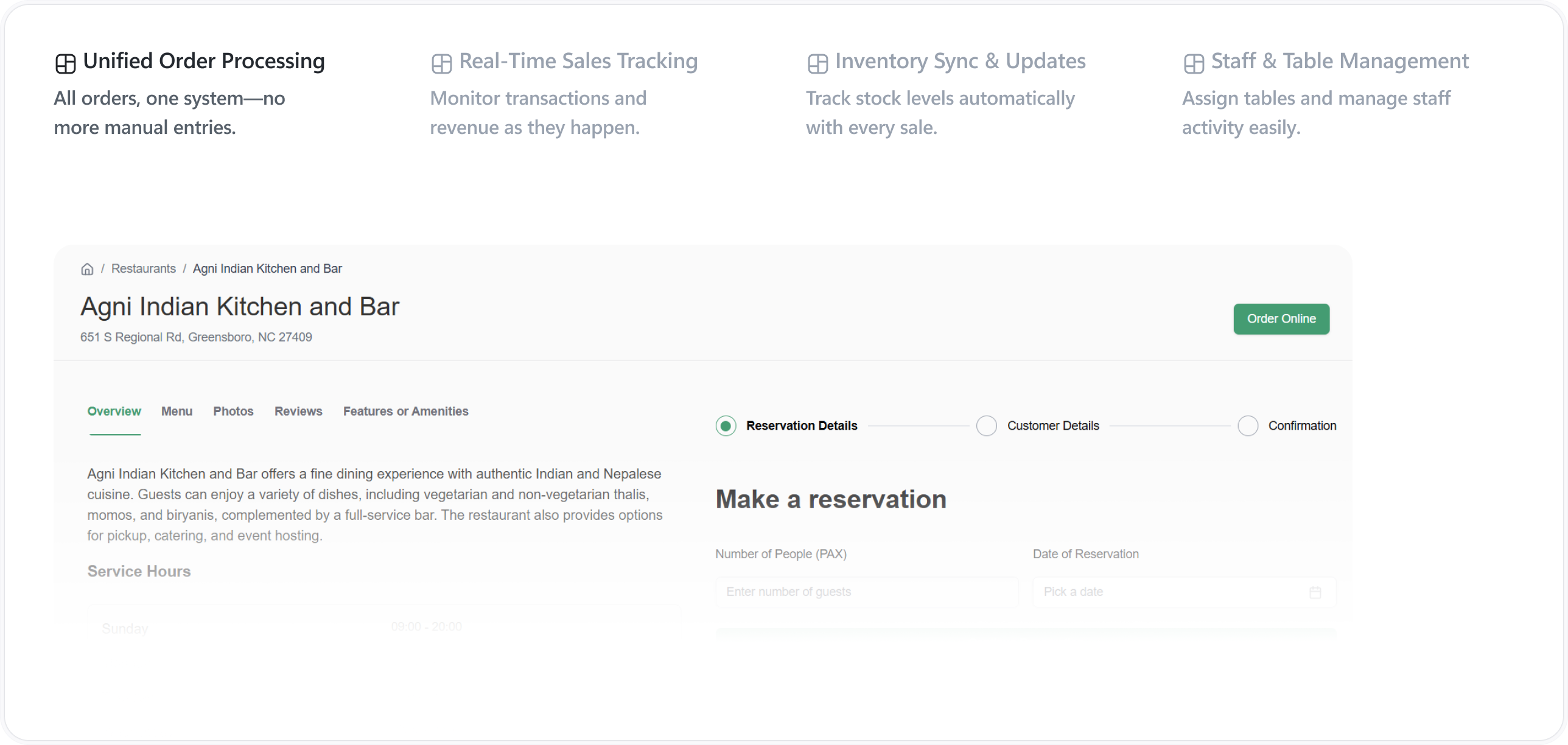Viewport: 1568px width, 745px height.
Task: Open the Features or Amenities tab
Action: pyautogui.click(x=405, y=411)
